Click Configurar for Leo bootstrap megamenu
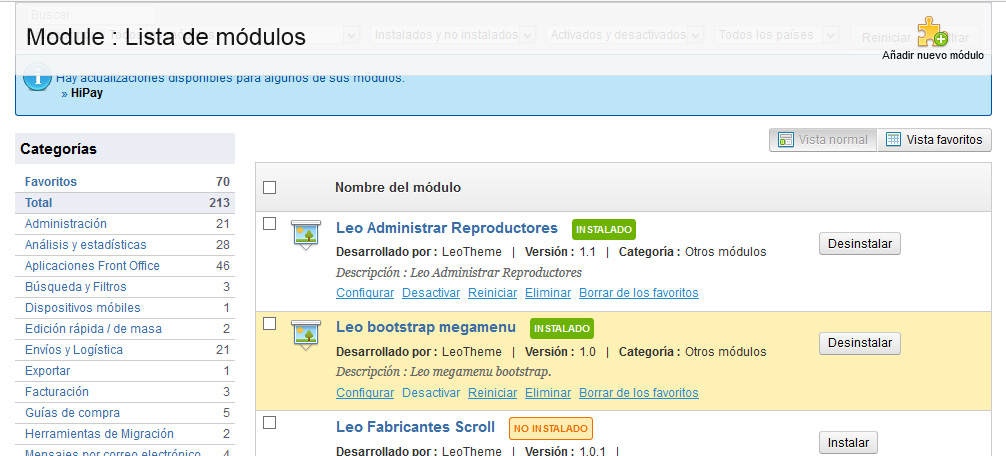Viewport: 1006px width, 456px height. coord(365,393)
